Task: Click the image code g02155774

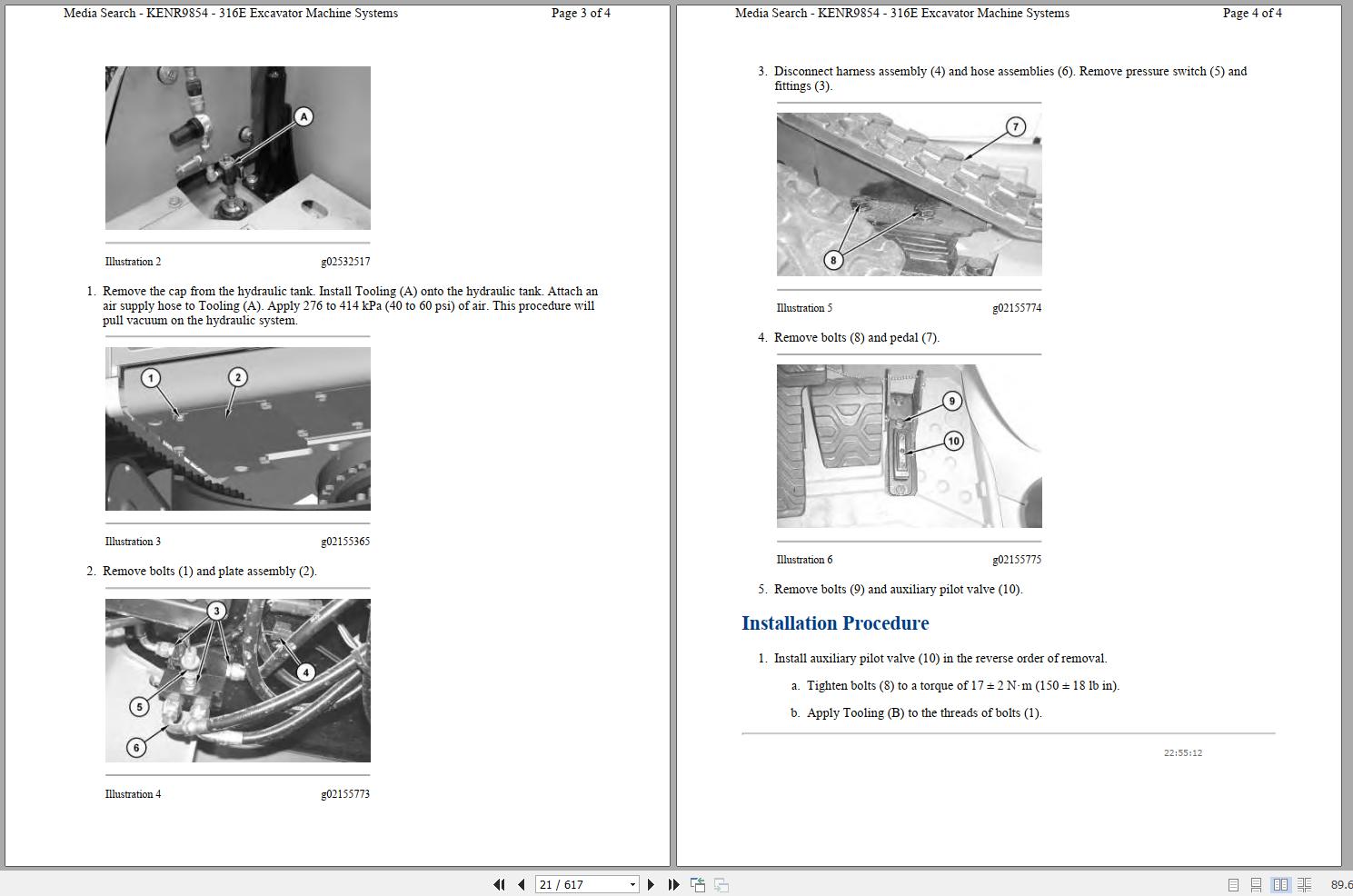Action: pyautogui.click(x=1017, y=308)
